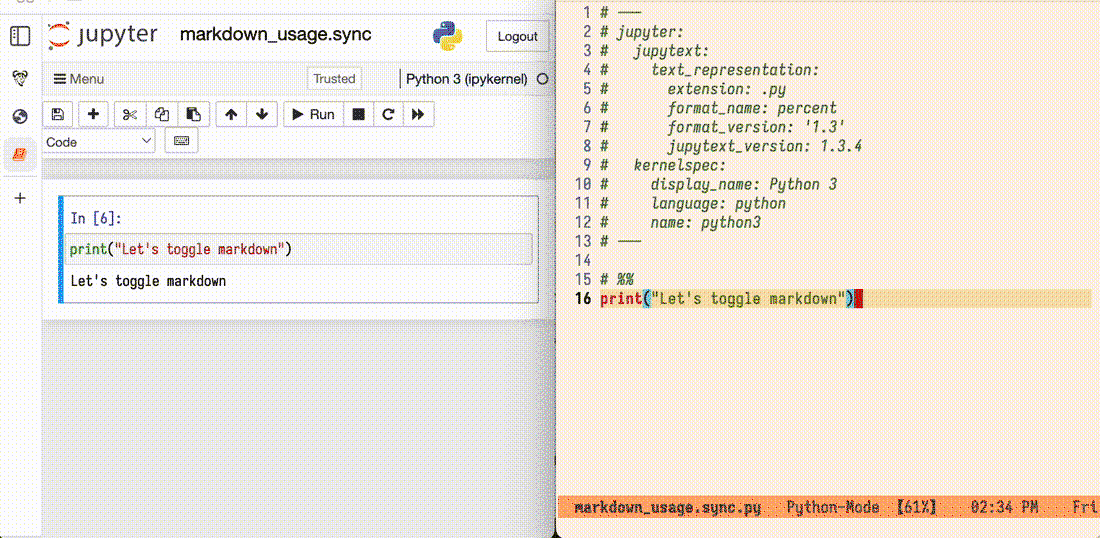Restart and run all with fast-forward icon

(x=418, y=114)
